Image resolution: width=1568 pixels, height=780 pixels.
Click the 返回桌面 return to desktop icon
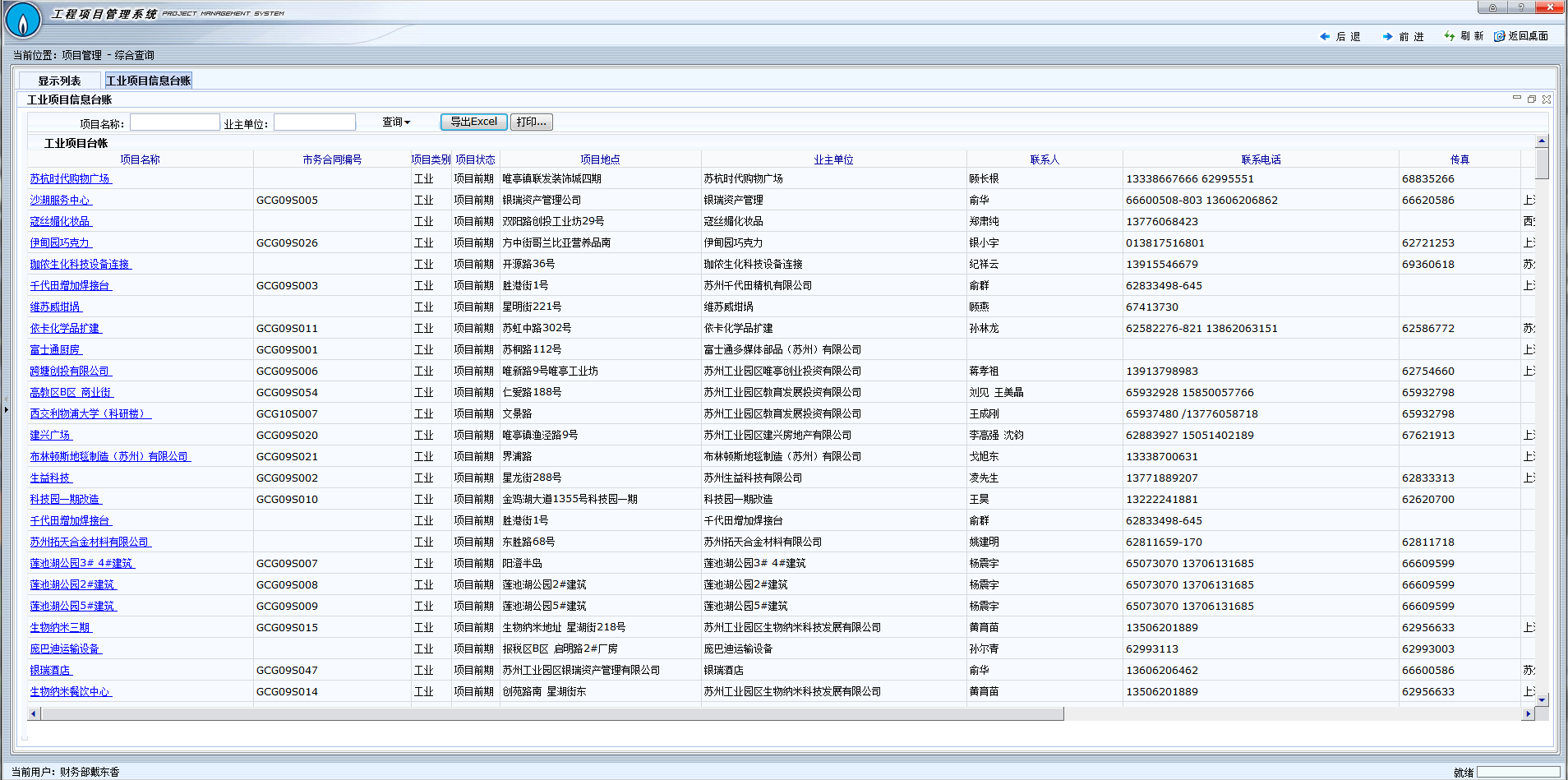tap(1499, 36)
